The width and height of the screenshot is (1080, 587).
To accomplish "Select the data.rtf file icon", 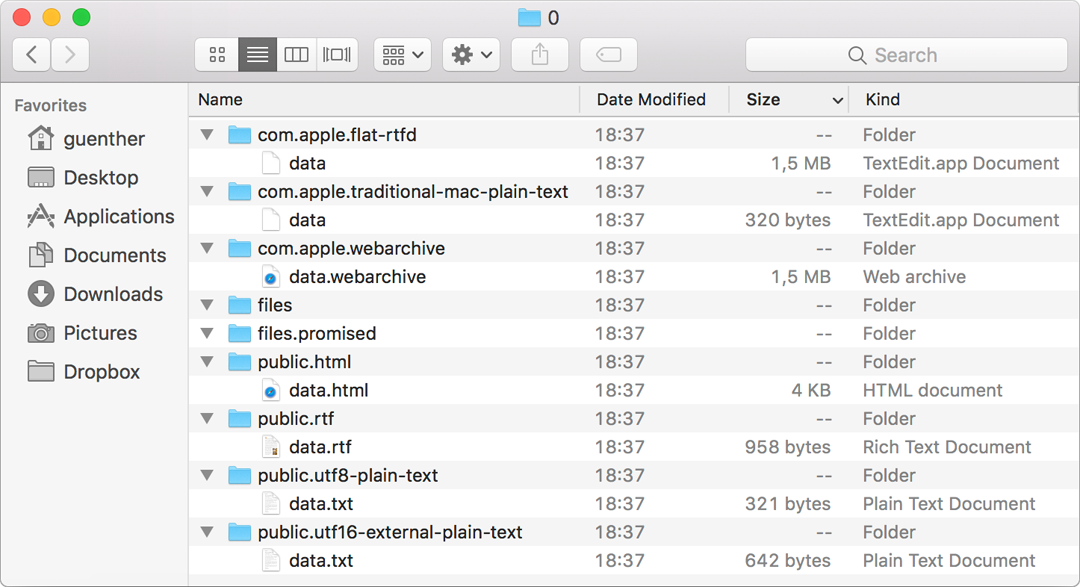I will click(271, 447).
